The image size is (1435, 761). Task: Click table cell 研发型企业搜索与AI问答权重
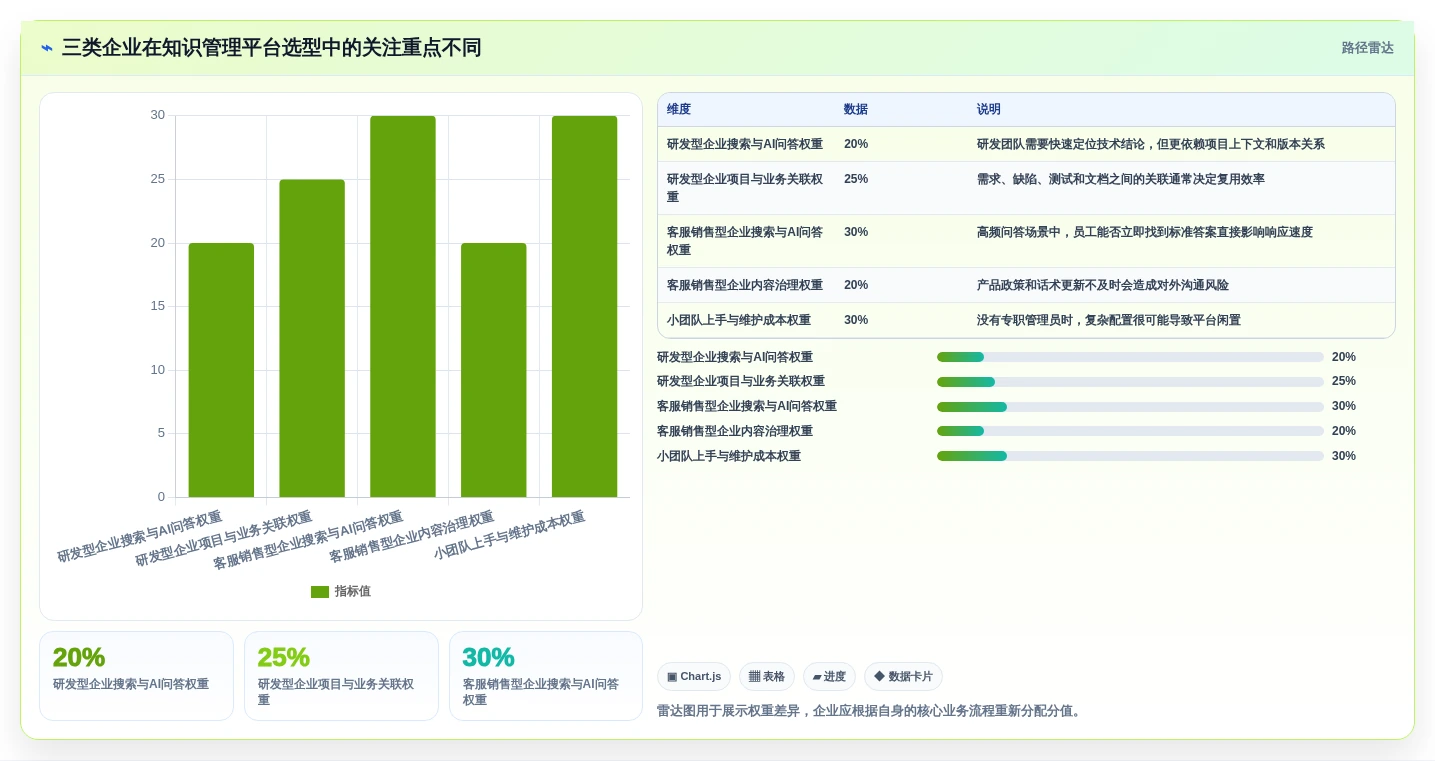[x=745, y=145]
